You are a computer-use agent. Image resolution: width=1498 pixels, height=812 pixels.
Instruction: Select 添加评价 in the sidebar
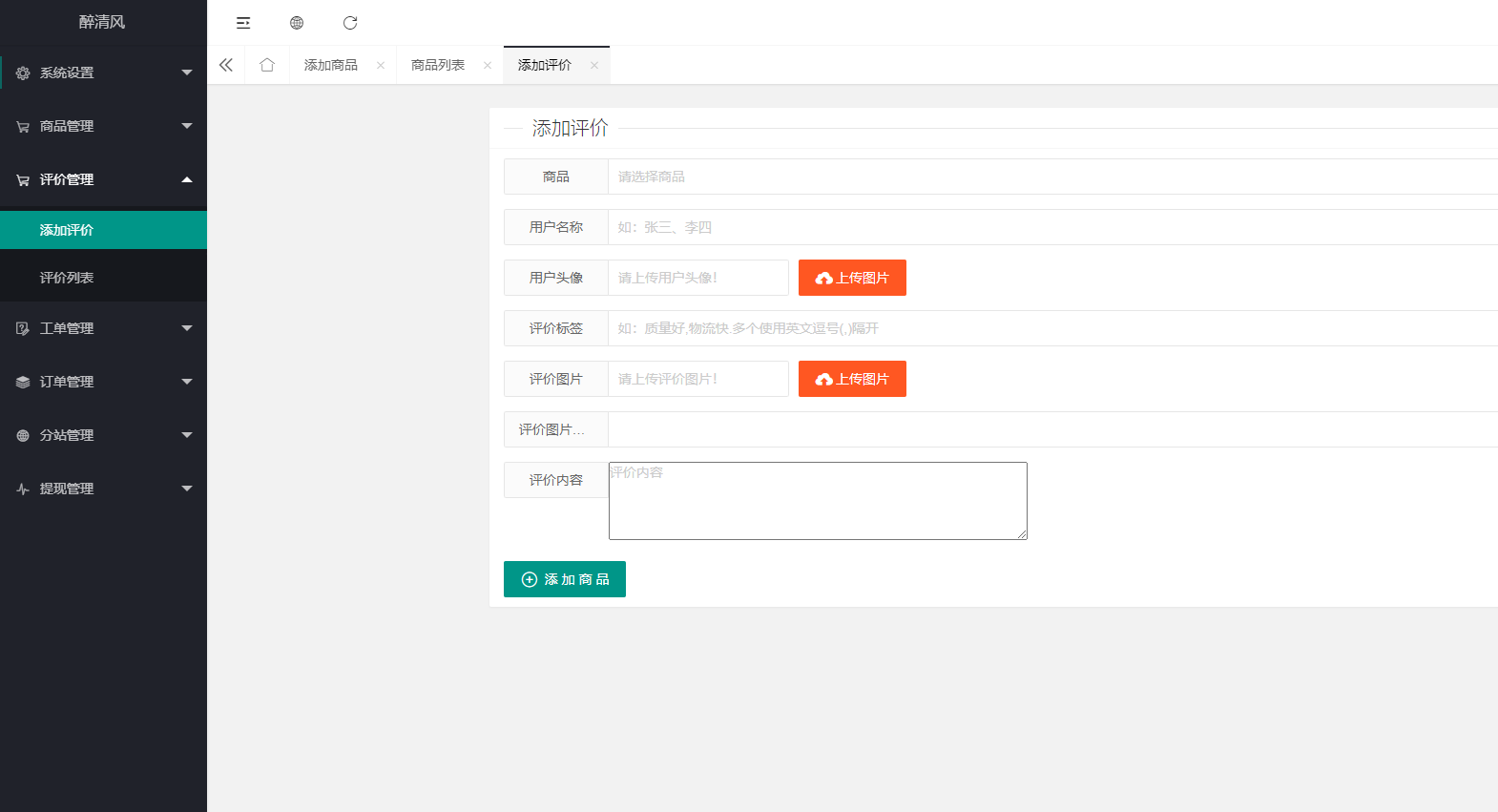[x=103, y=230]
